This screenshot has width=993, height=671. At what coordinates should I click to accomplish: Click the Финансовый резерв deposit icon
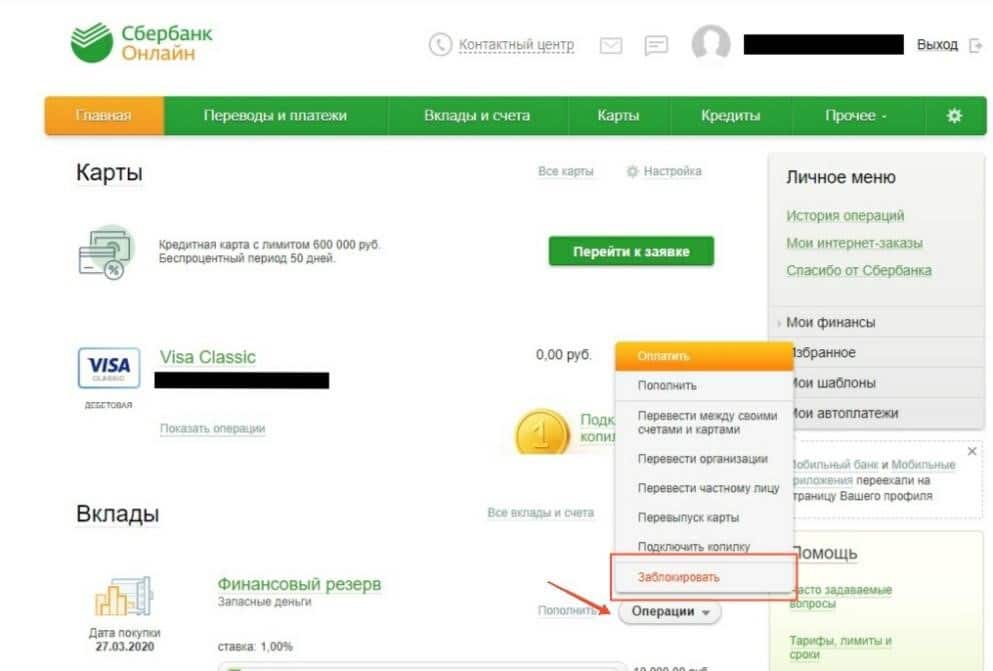(124, 596)
